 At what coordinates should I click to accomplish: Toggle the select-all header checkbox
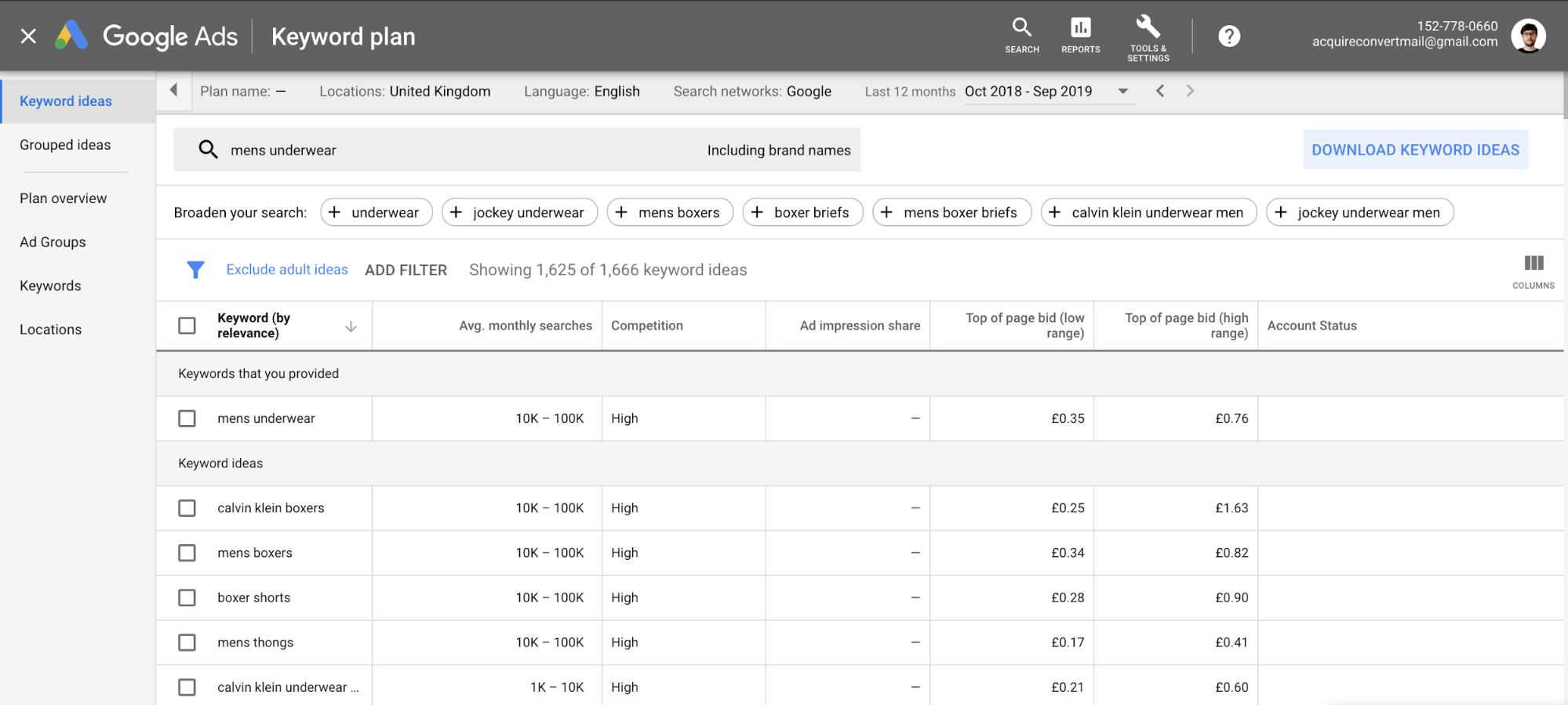point(187,325)
